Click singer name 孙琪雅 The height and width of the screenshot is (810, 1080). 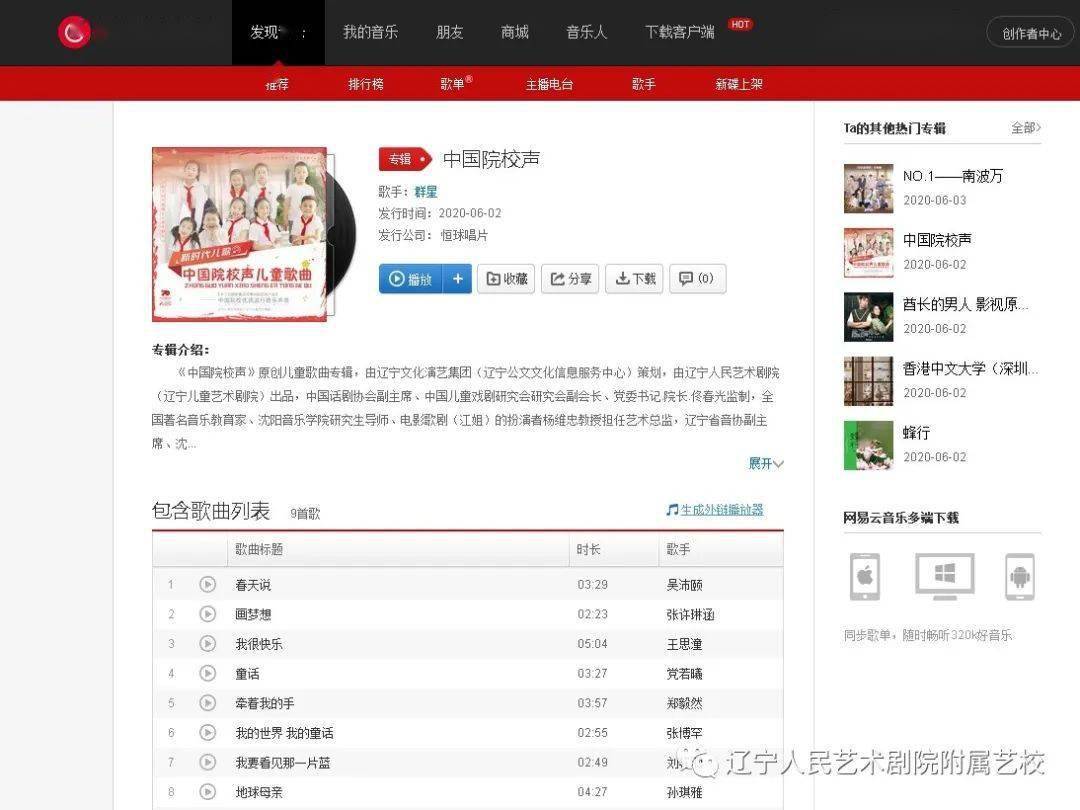(x=684, y=792)
